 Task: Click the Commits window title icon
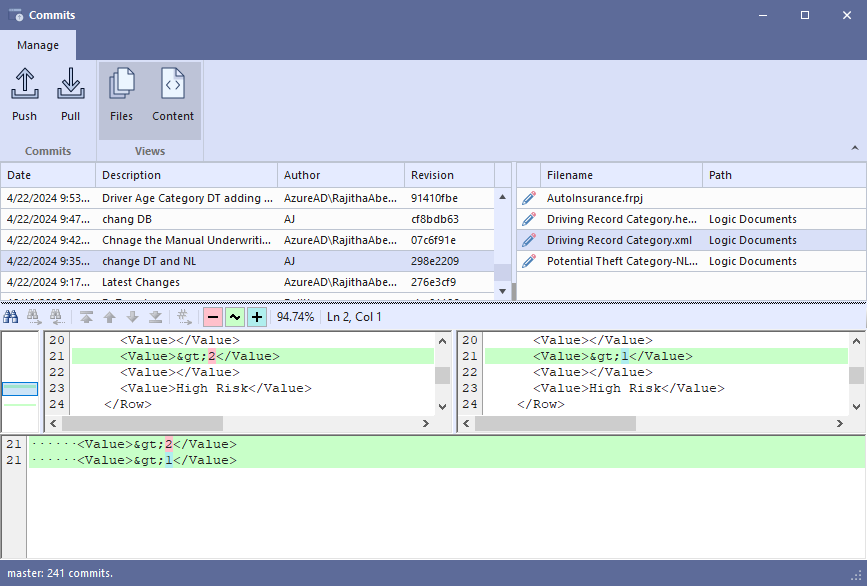click(x=15, y=15)
